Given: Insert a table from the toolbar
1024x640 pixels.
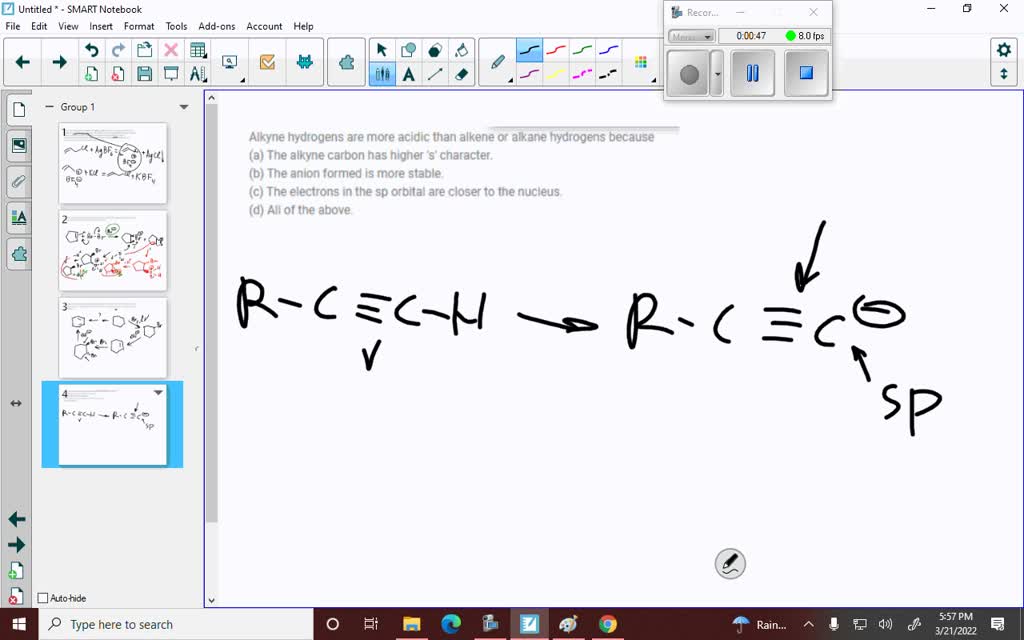Looking at the screenshot, I should pos(198,50).
